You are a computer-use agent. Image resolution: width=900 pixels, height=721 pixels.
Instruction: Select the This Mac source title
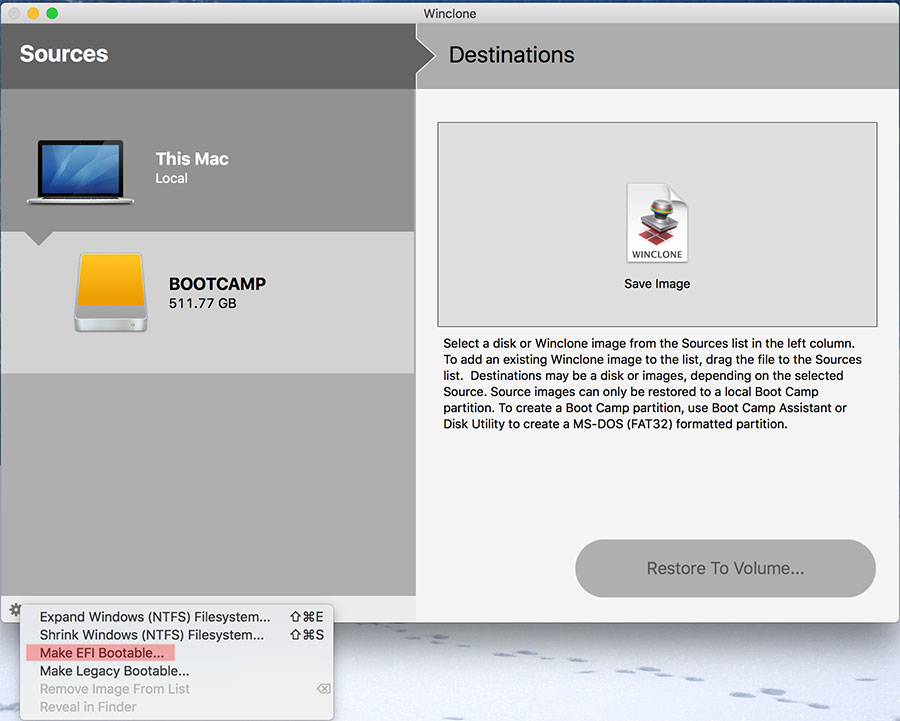192,158
